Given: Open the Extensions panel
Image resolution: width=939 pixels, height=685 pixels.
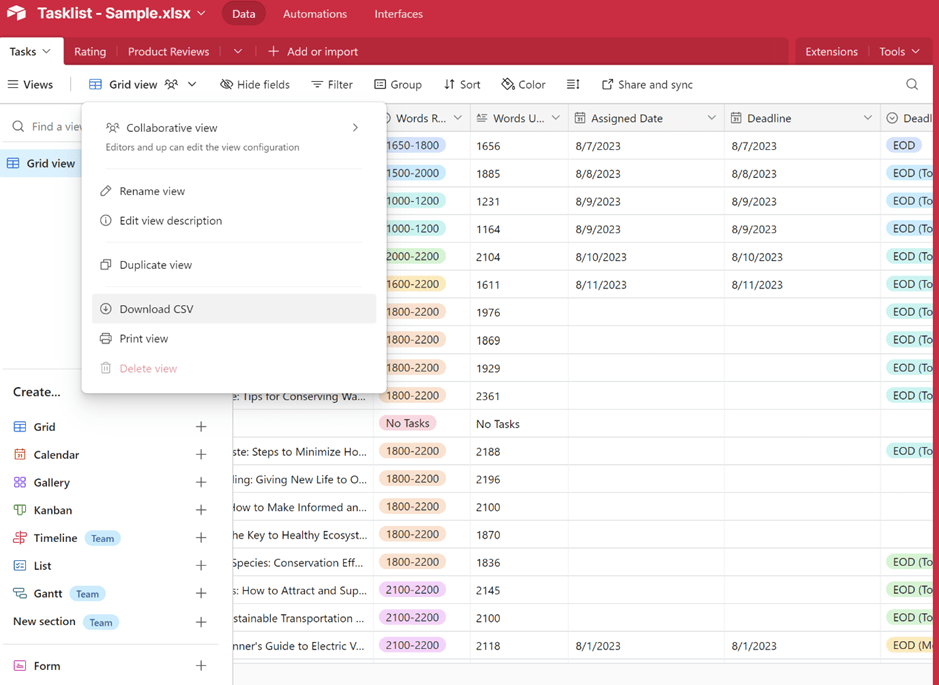Looking at the screenshot, I should click(x=830, y=51).
